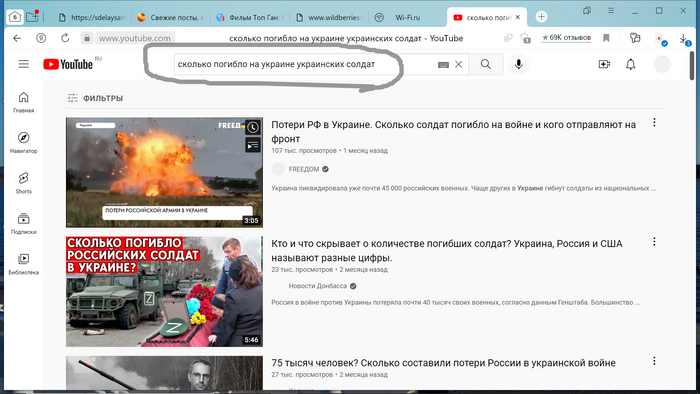The height and width of the screenshot is (394, 700).
Task: Open the options menu for the 75 тысяч человек video
Action: point(654,361)
